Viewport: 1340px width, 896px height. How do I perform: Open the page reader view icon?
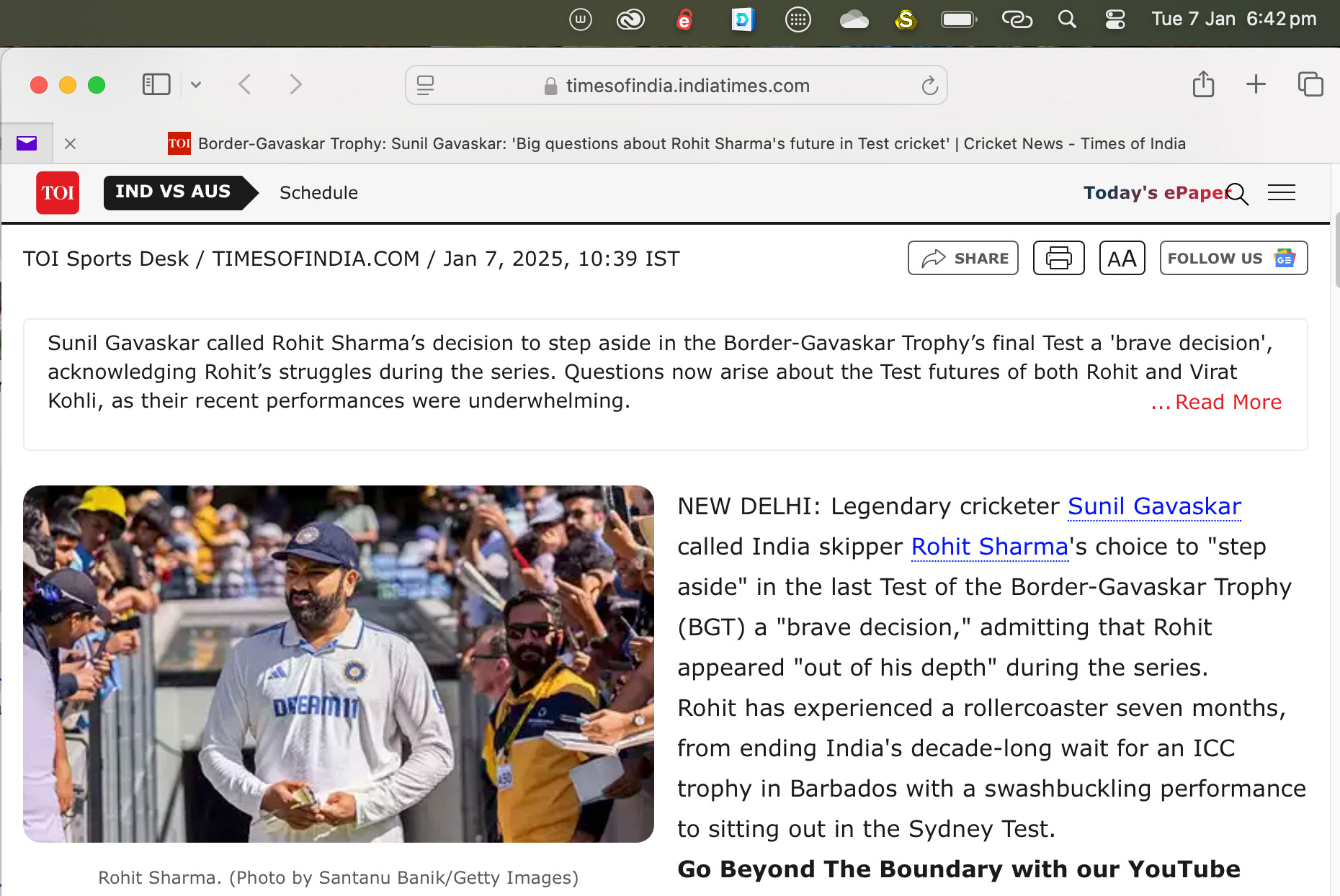(x=426, y=86)
